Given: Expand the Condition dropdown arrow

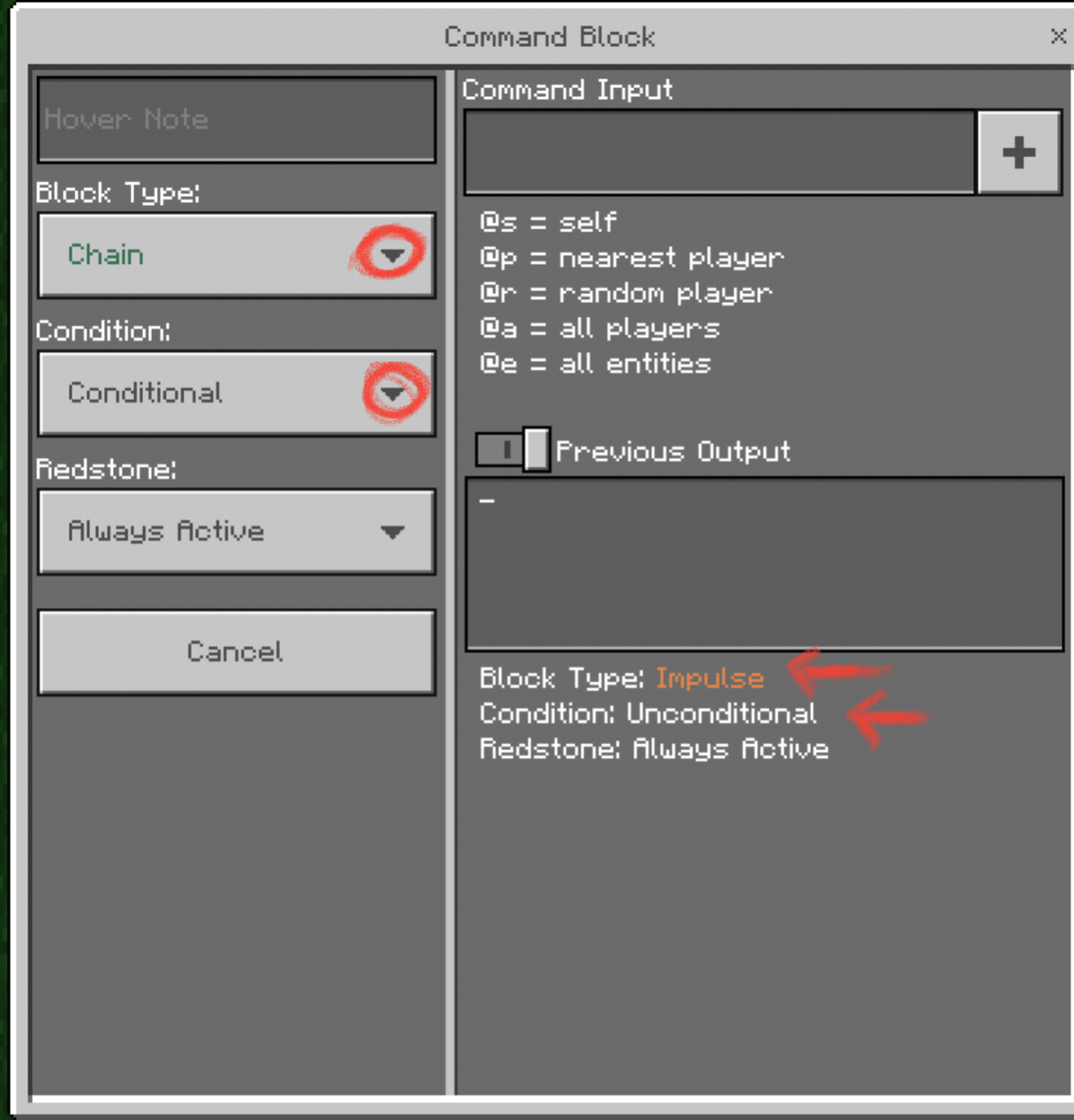Looking at the screenshot, I should point(393,393).
